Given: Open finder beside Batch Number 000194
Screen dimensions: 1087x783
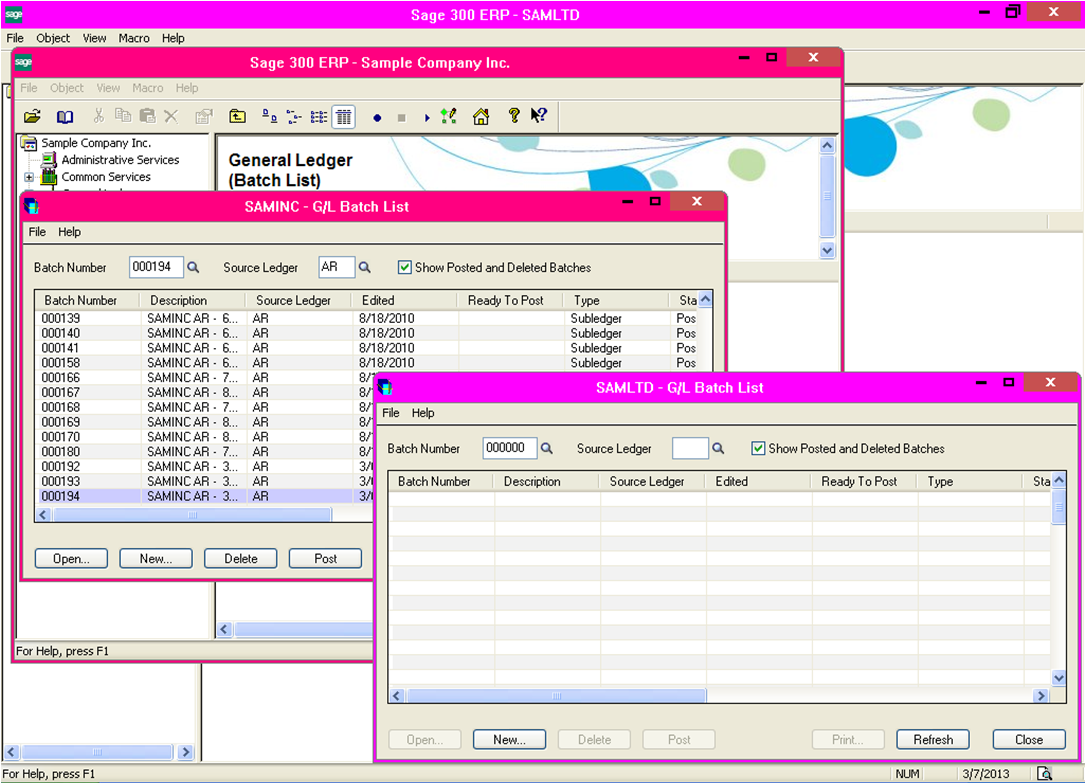Looking at the screenshot, I should [x=193, y=267].
